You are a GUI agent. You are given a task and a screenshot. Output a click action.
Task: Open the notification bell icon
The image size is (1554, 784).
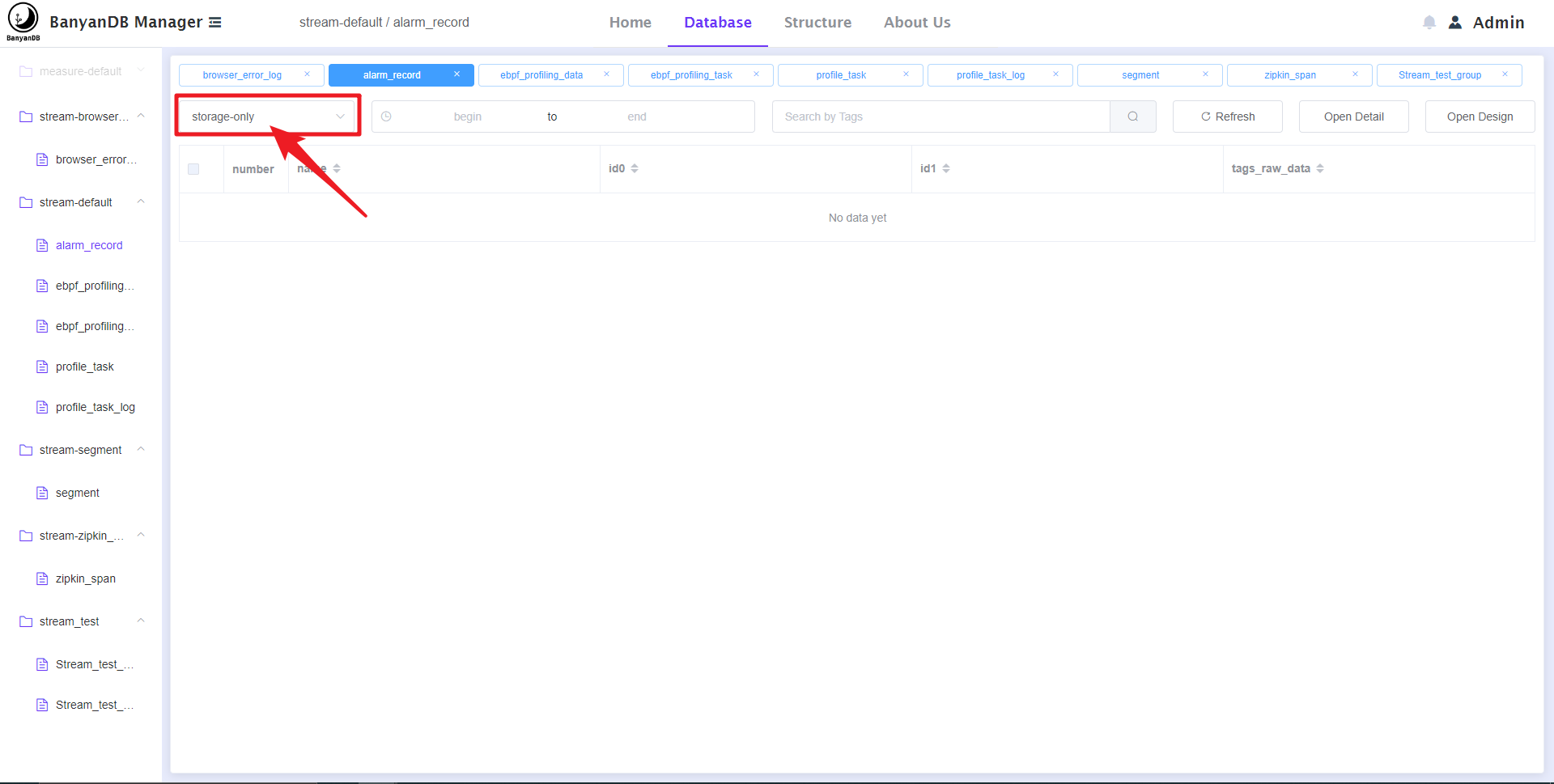1429,23
